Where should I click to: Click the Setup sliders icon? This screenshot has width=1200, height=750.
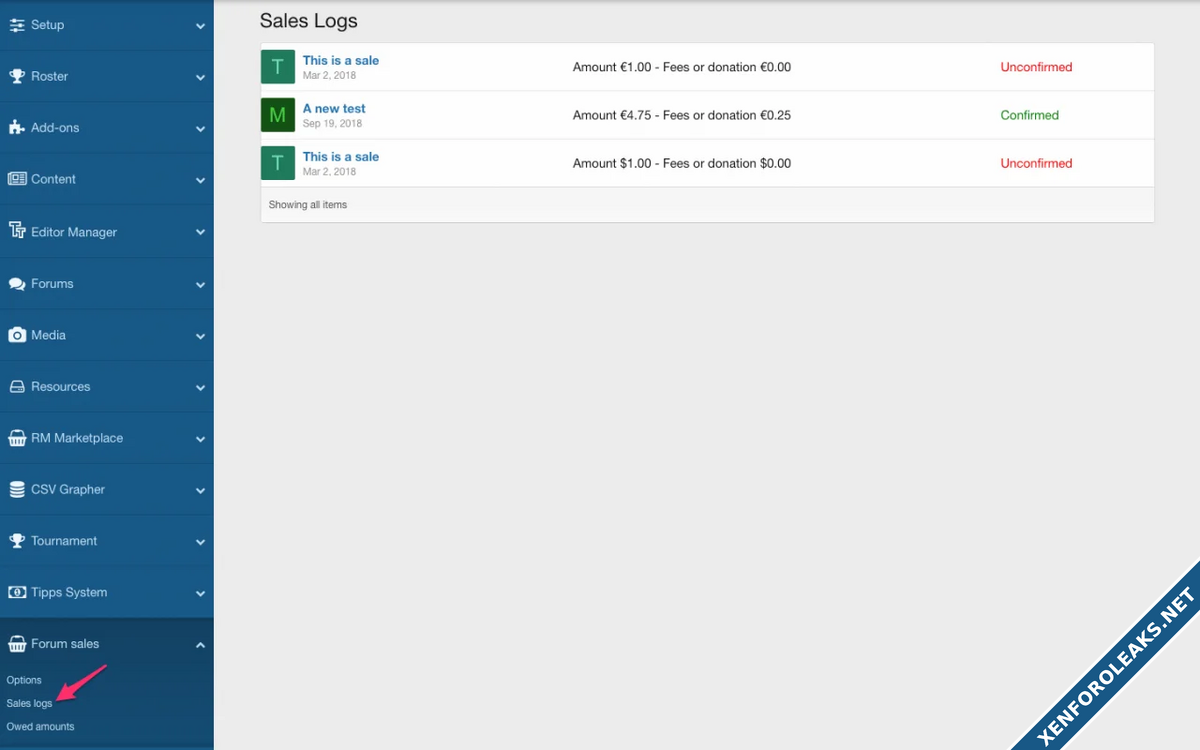17,25
